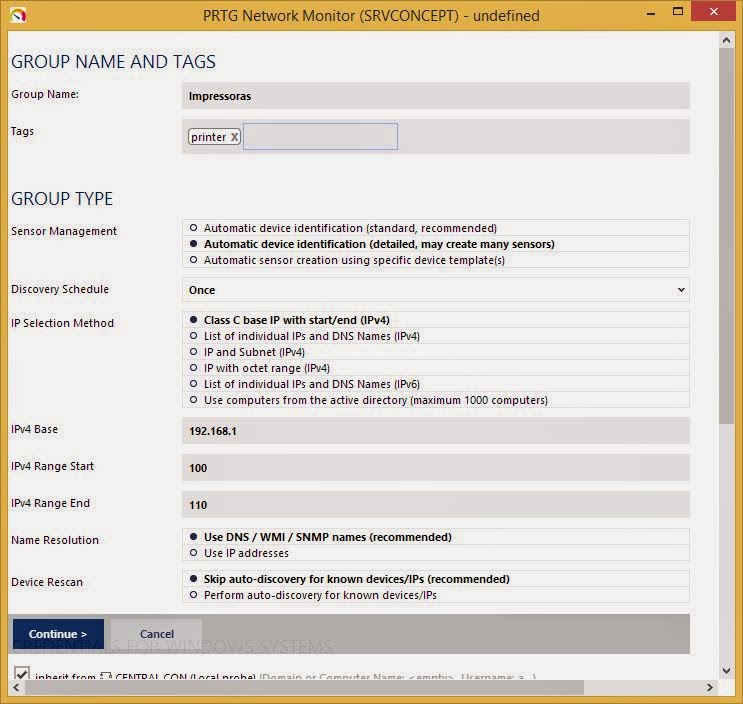Click the GROUP TYPE heading
Screen dimensions: 743x704
point(62,199)
